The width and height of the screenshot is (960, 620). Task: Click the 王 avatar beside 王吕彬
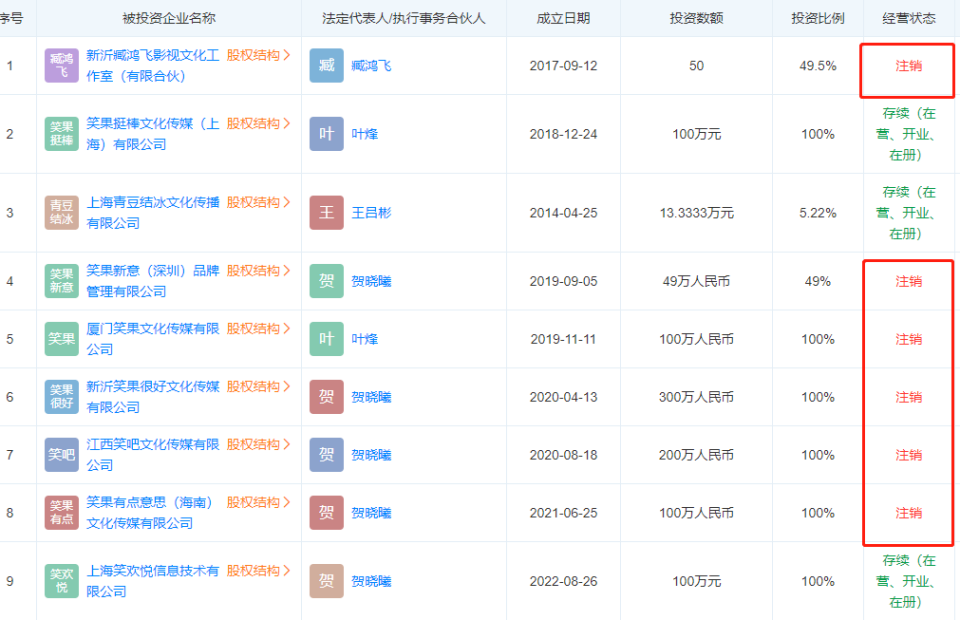pos(326,212)
